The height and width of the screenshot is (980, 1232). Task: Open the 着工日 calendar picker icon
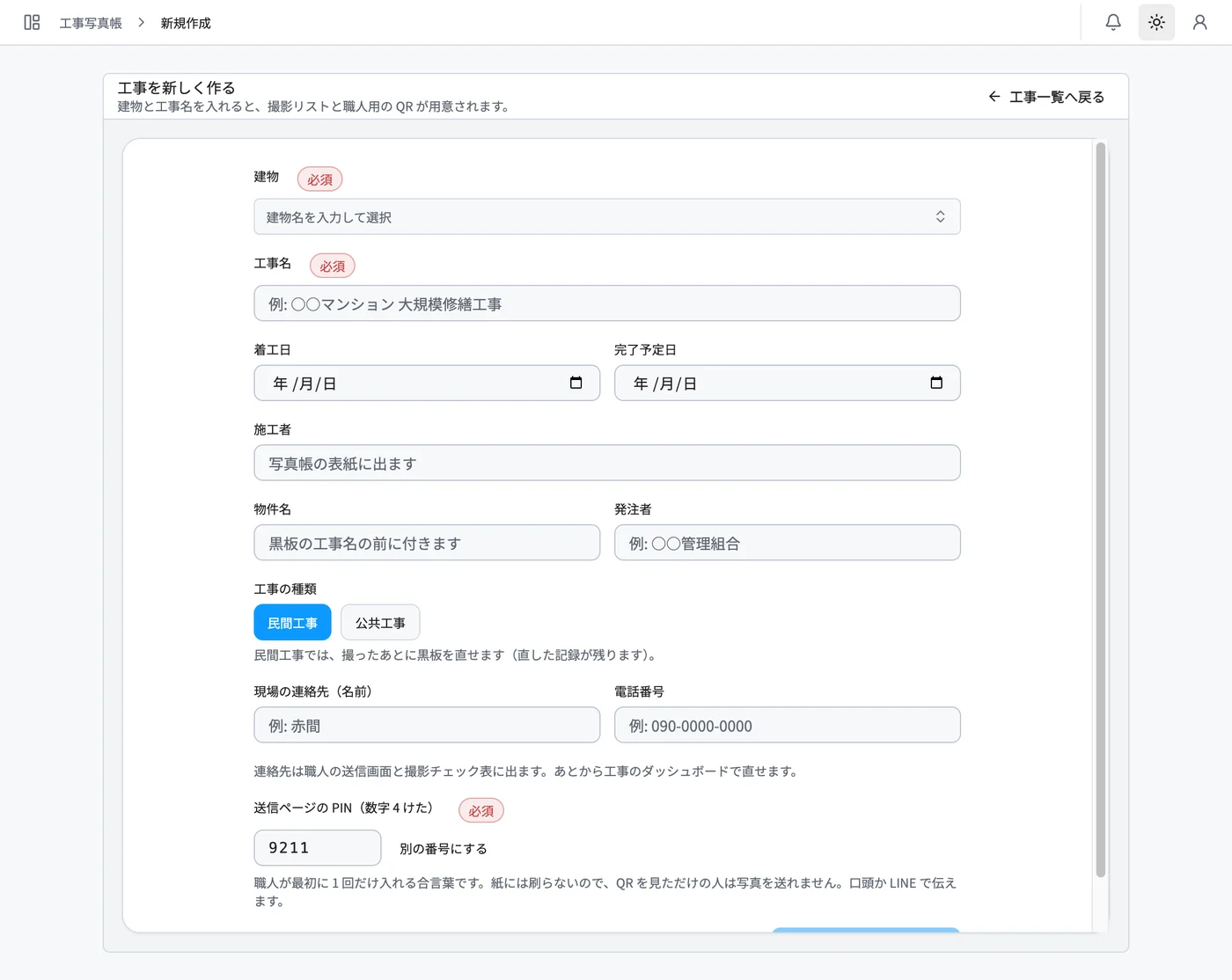(x=576, y=383)
